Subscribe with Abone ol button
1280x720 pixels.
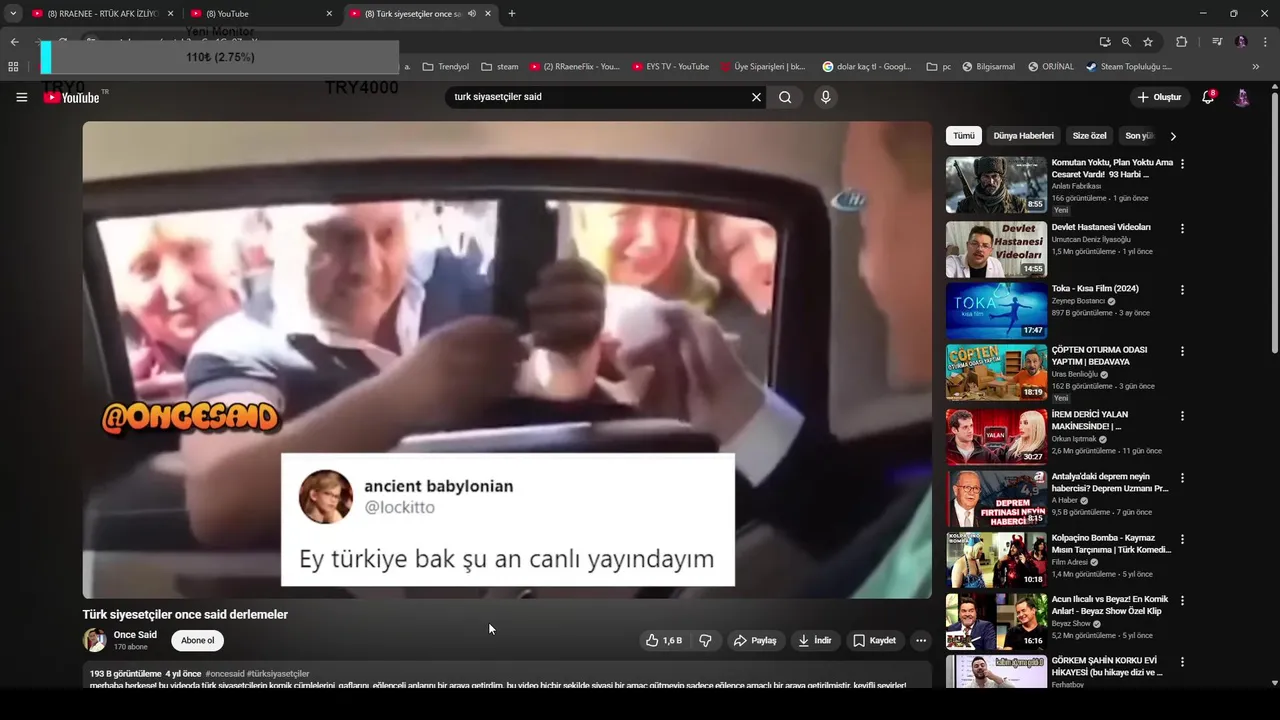click(197, 640)
